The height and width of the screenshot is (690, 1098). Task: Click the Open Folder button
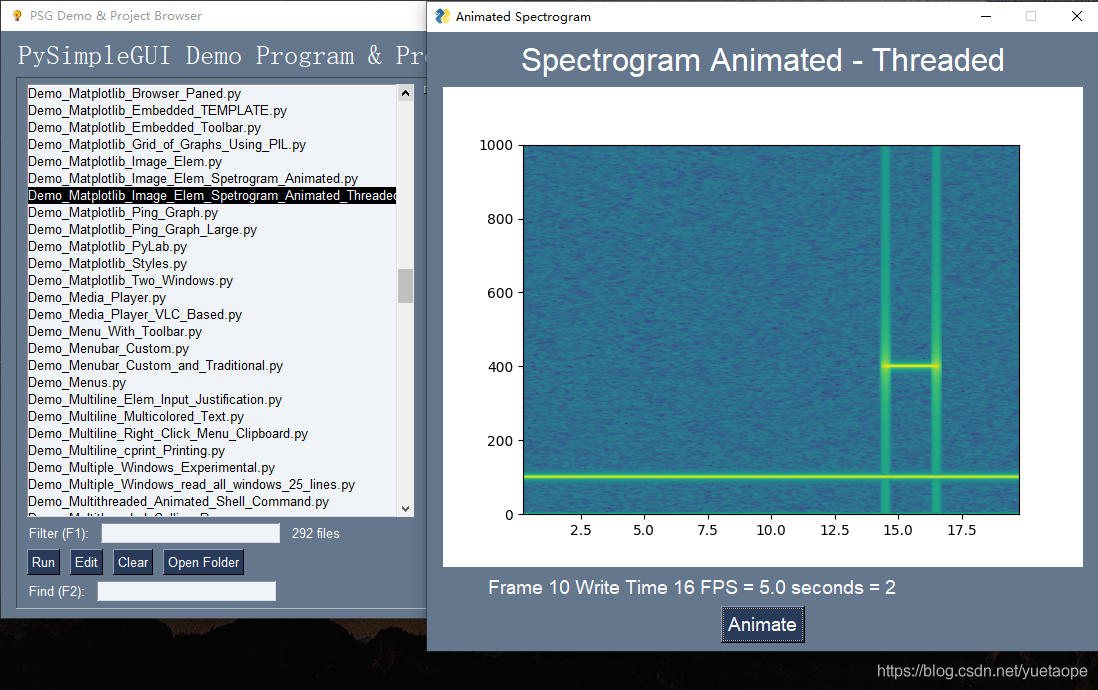click(x=203, y=563)
